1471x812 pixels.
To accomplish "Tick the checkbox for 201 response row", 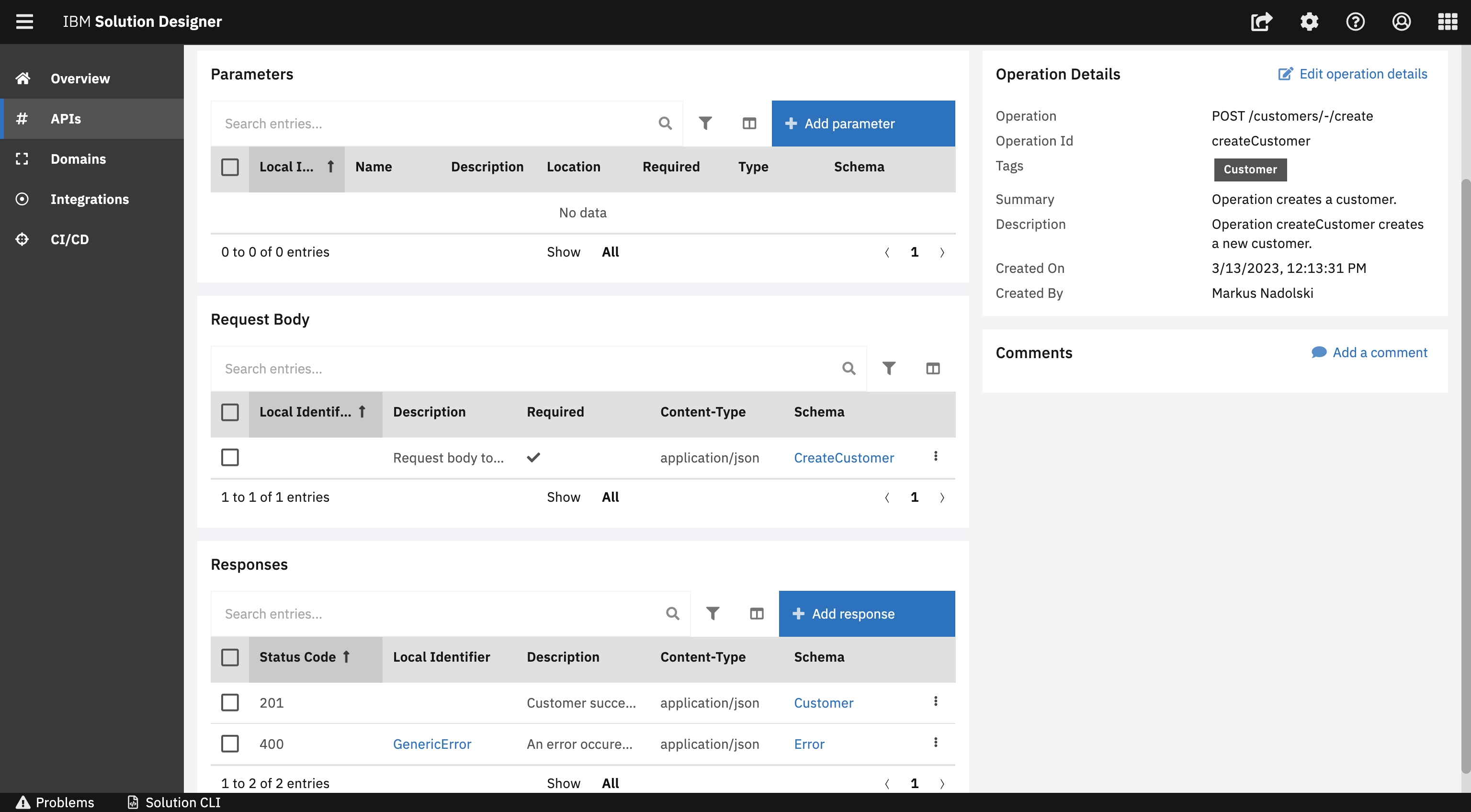I will pyautogui.click(x=229, y=702).
